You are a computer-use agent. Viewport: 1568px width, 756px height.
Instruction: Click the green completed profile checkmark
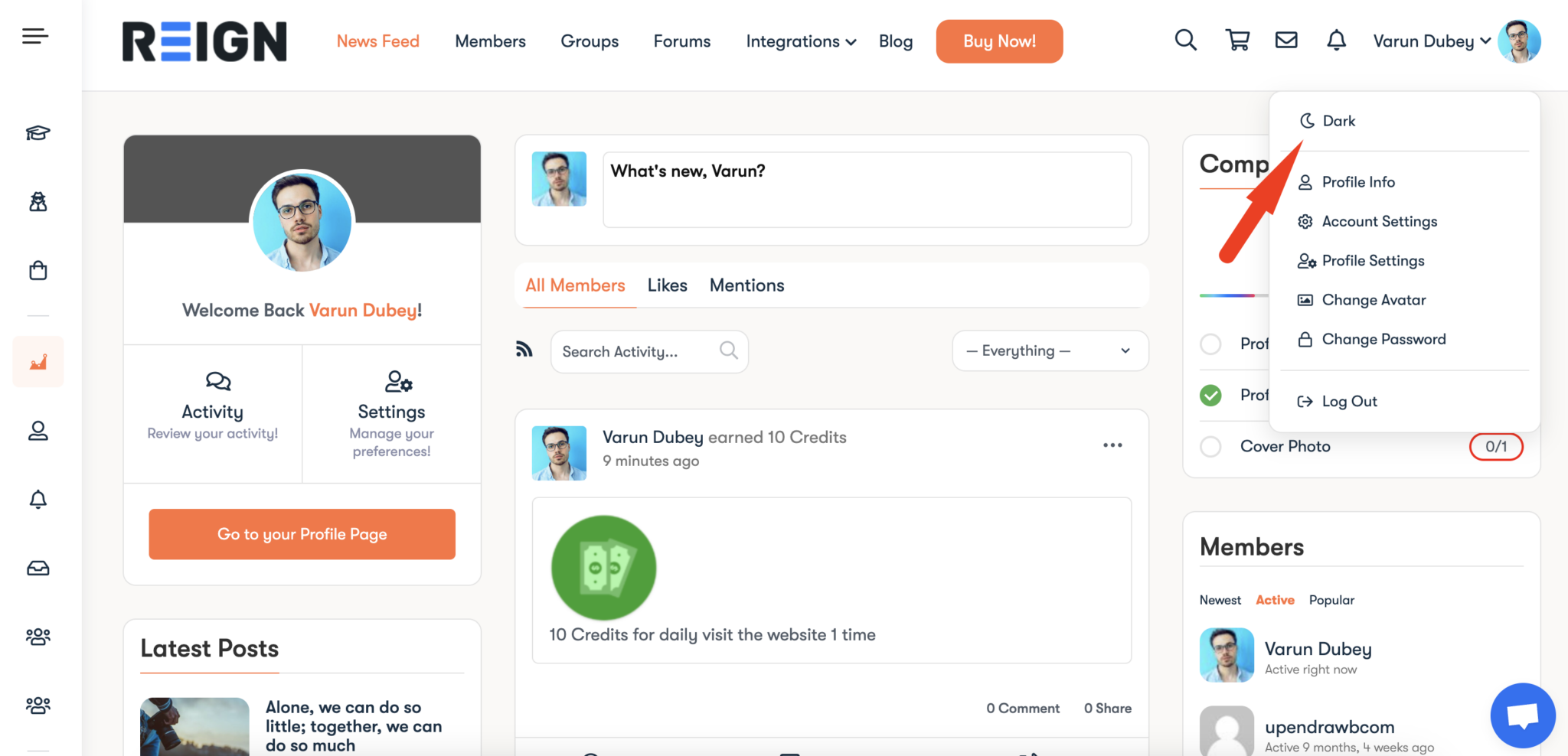tap(1210, 395)
